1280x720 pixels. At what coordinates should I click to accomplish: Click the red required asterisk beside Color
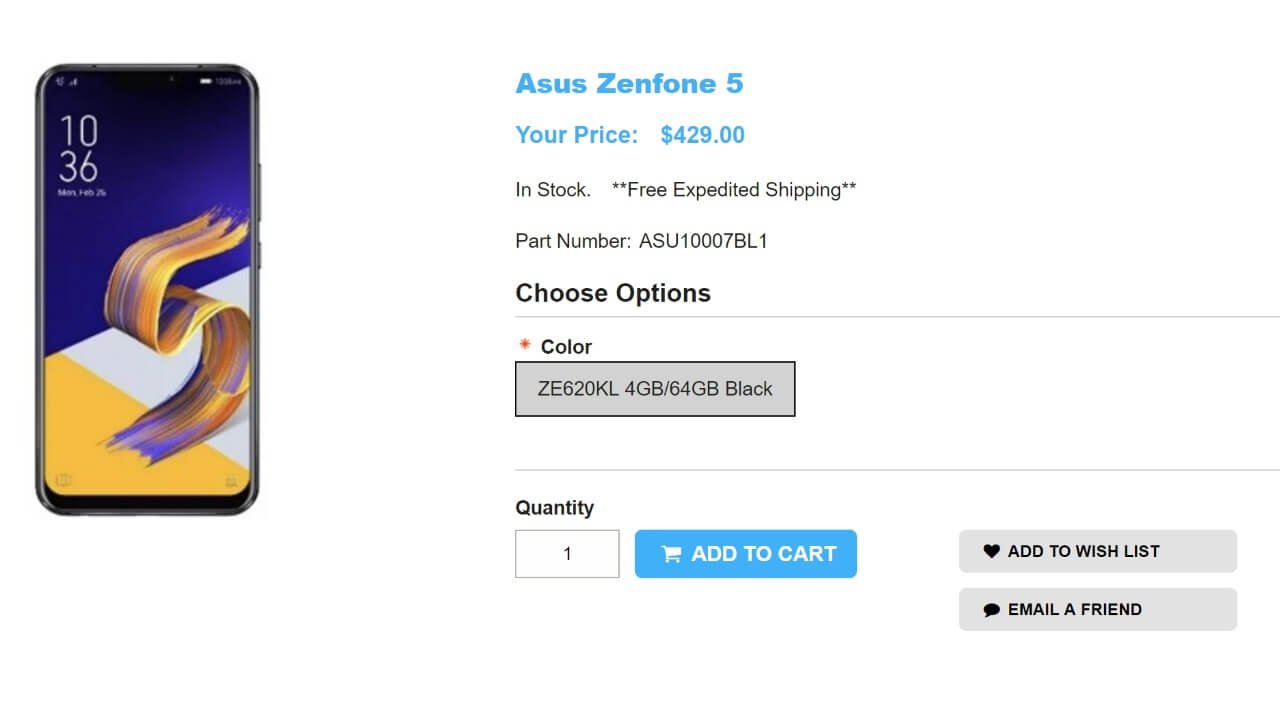pyautogui.click(x=525, y=345)
